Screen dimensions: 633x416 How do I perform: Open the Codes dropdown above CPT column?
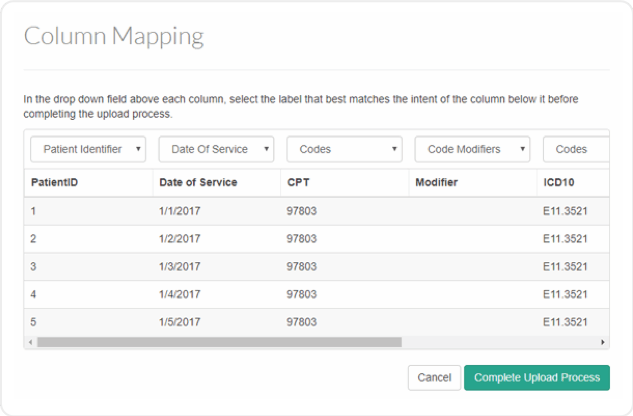(x=344, y=149)
